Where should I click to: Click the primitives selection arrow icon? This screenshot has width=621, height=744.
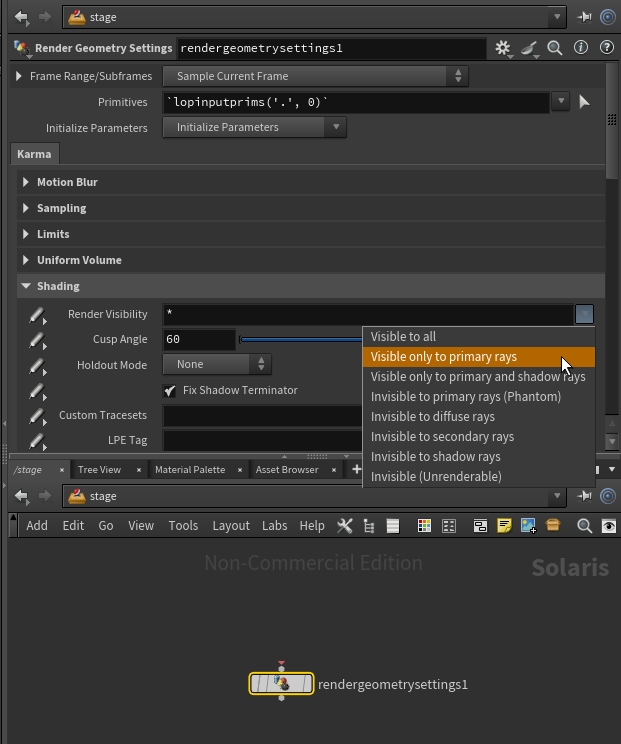(584, 101)
